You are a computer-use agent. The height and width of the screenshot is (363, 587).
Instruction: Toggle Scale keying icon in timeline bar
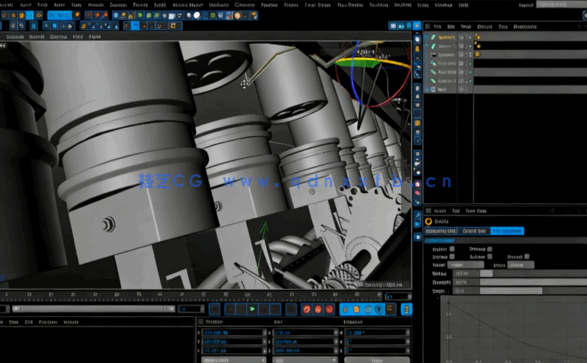click(x=356, y=309)
